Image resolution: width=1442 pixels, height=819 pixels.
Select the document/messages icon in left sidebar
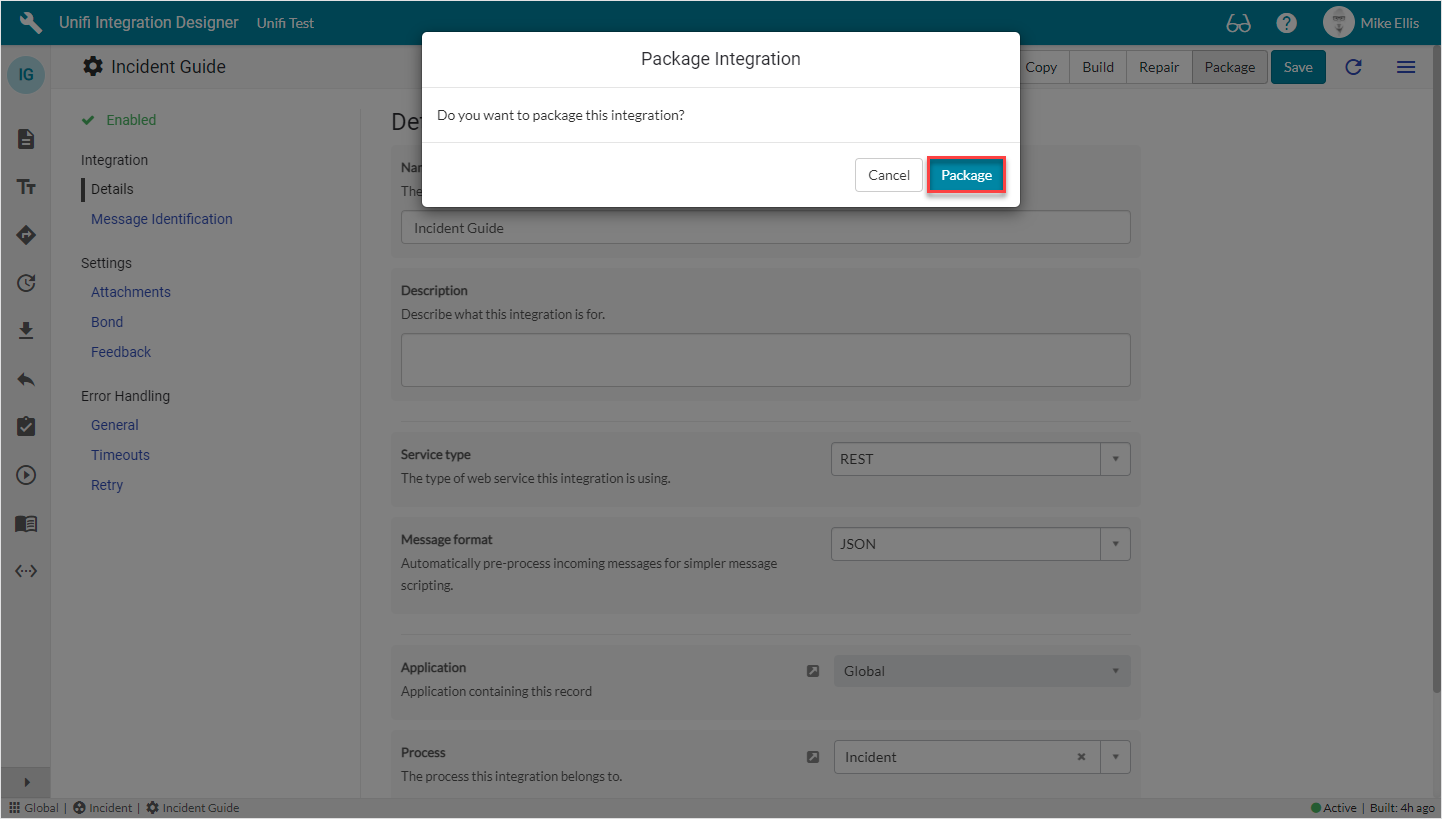click(x=26, y=139)
